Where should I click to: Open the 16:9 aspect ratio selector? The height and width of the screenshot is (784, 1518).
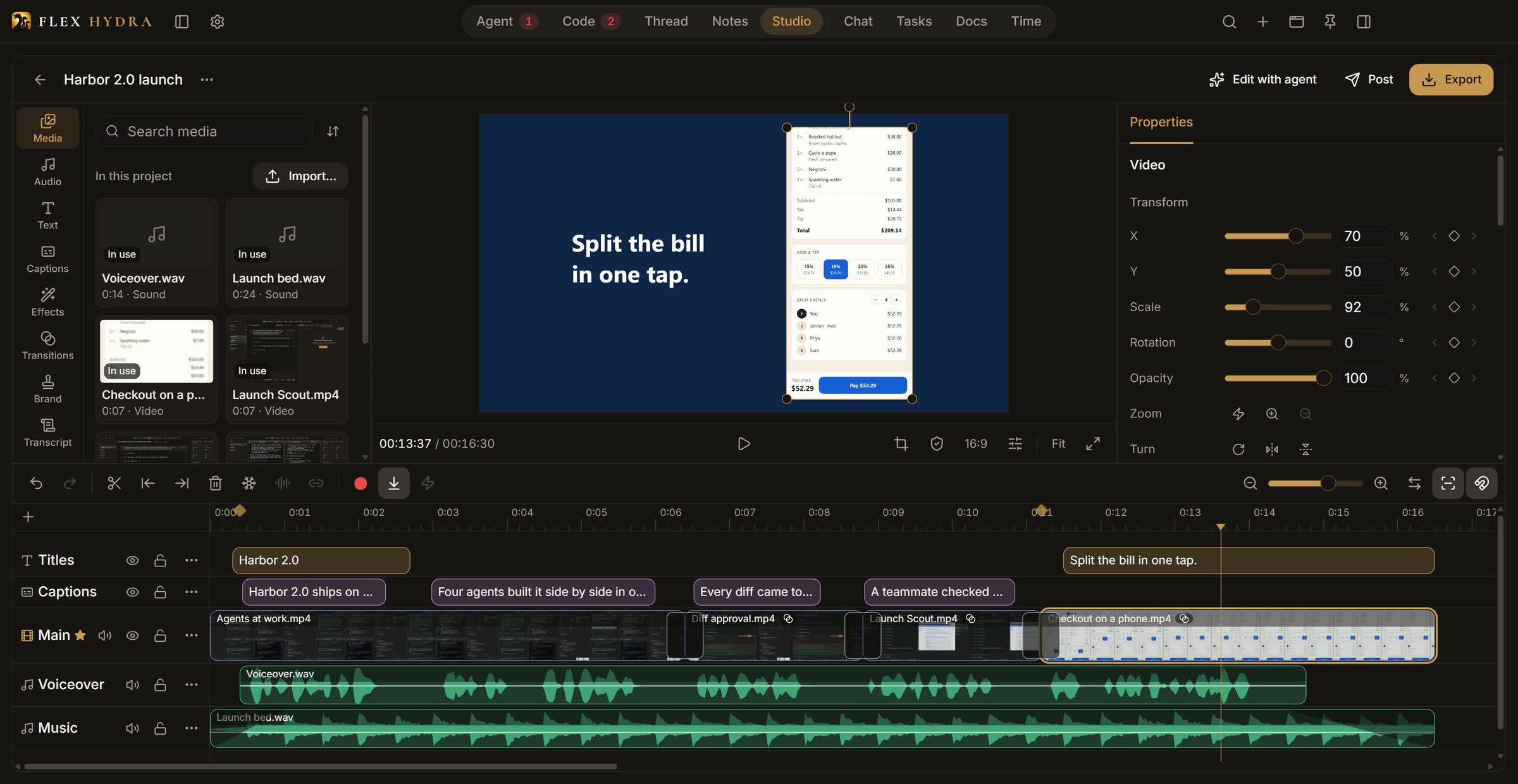975,444
